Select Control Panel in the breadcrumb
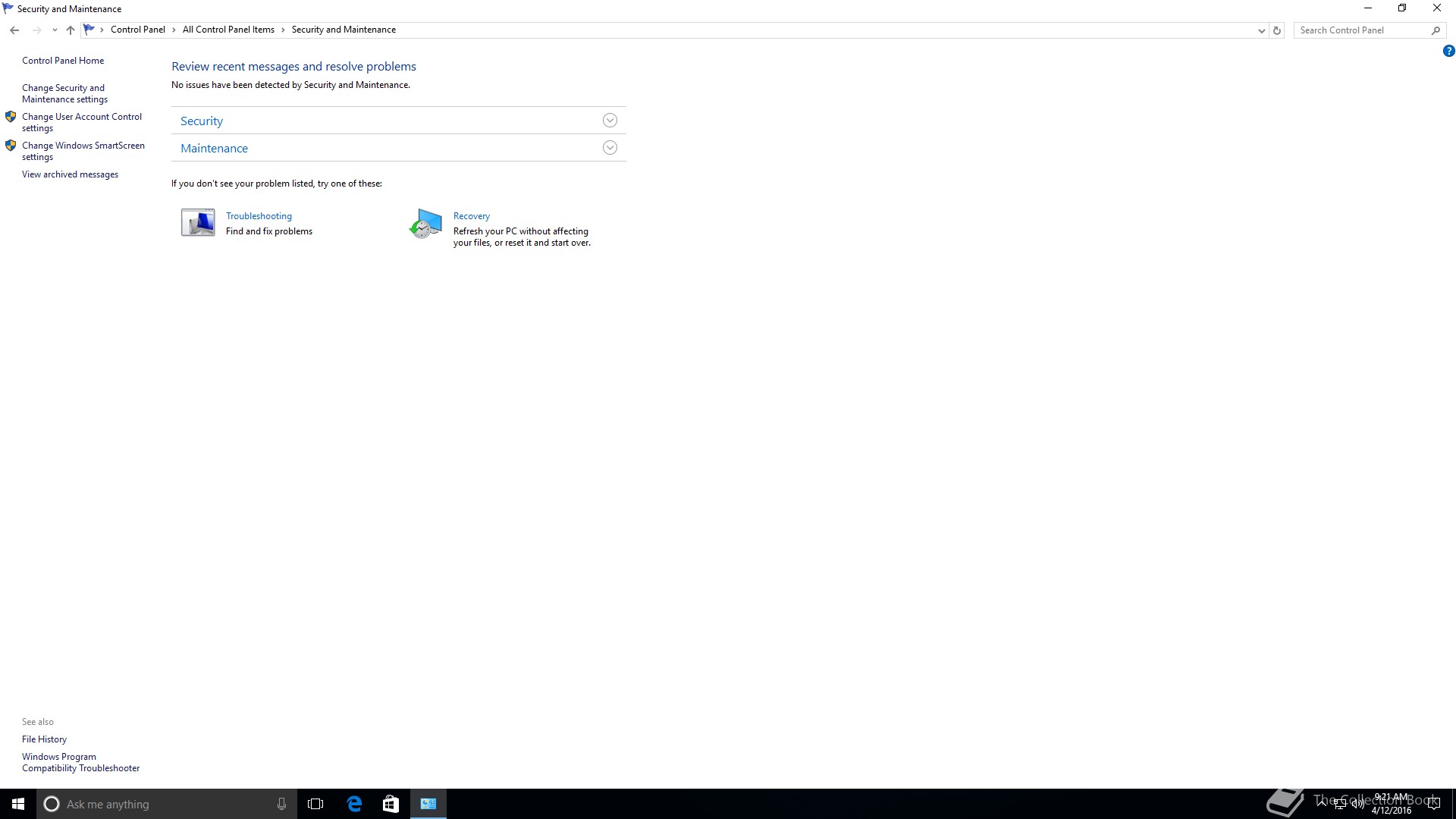The height and width of the screenshot is (819, 1456). [137, 30]
